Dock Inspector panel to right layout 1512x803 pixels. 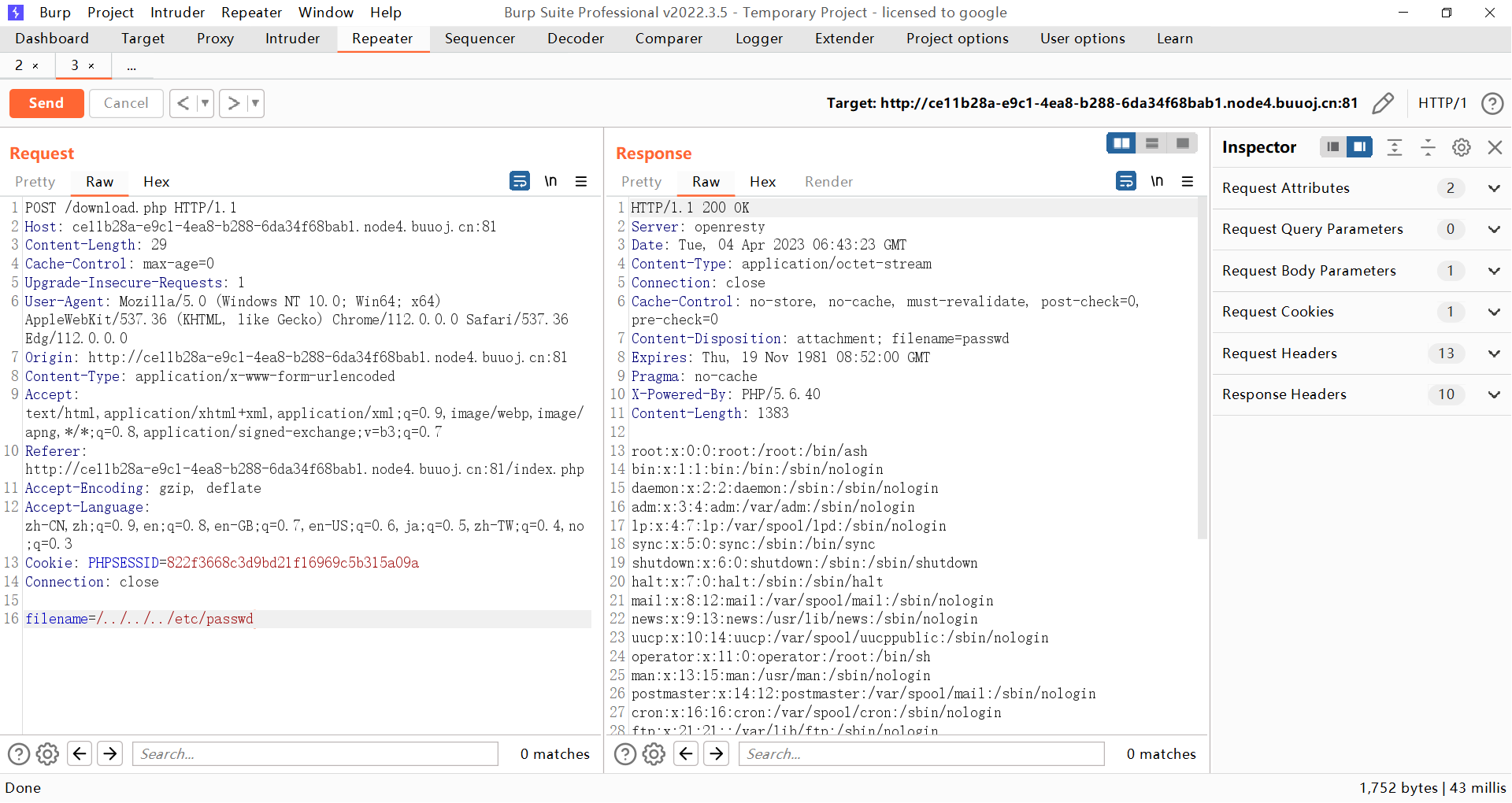click(1359, 147)
